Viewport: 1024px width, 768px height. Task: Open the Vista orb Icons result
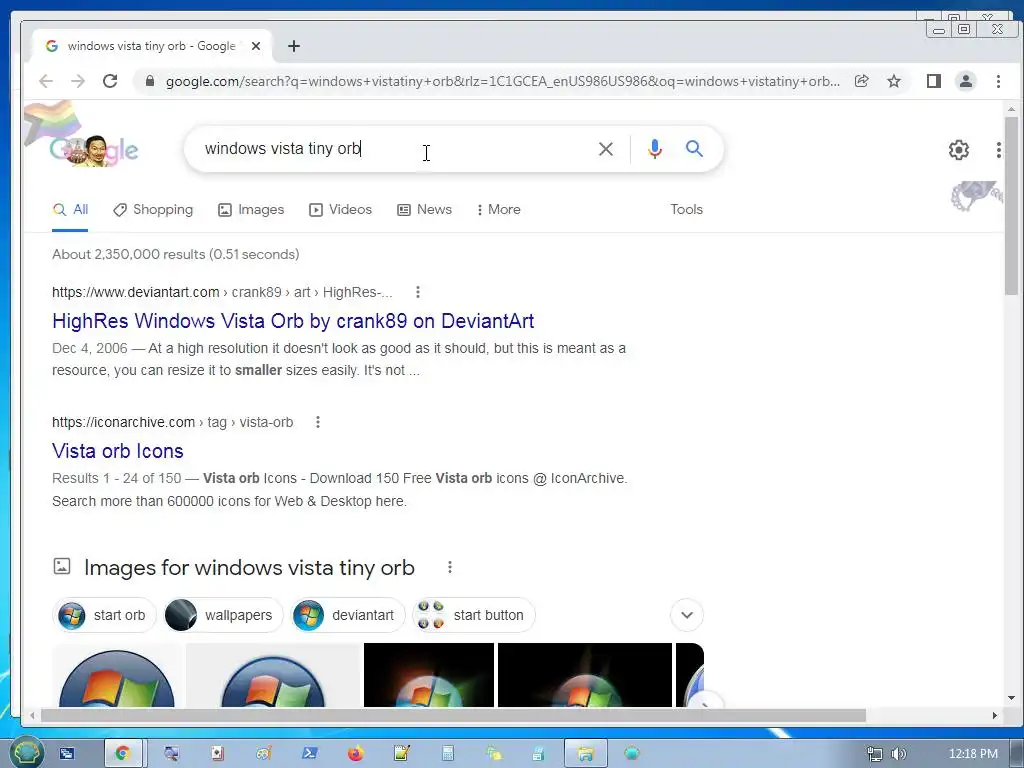click(x=118, y=451)
